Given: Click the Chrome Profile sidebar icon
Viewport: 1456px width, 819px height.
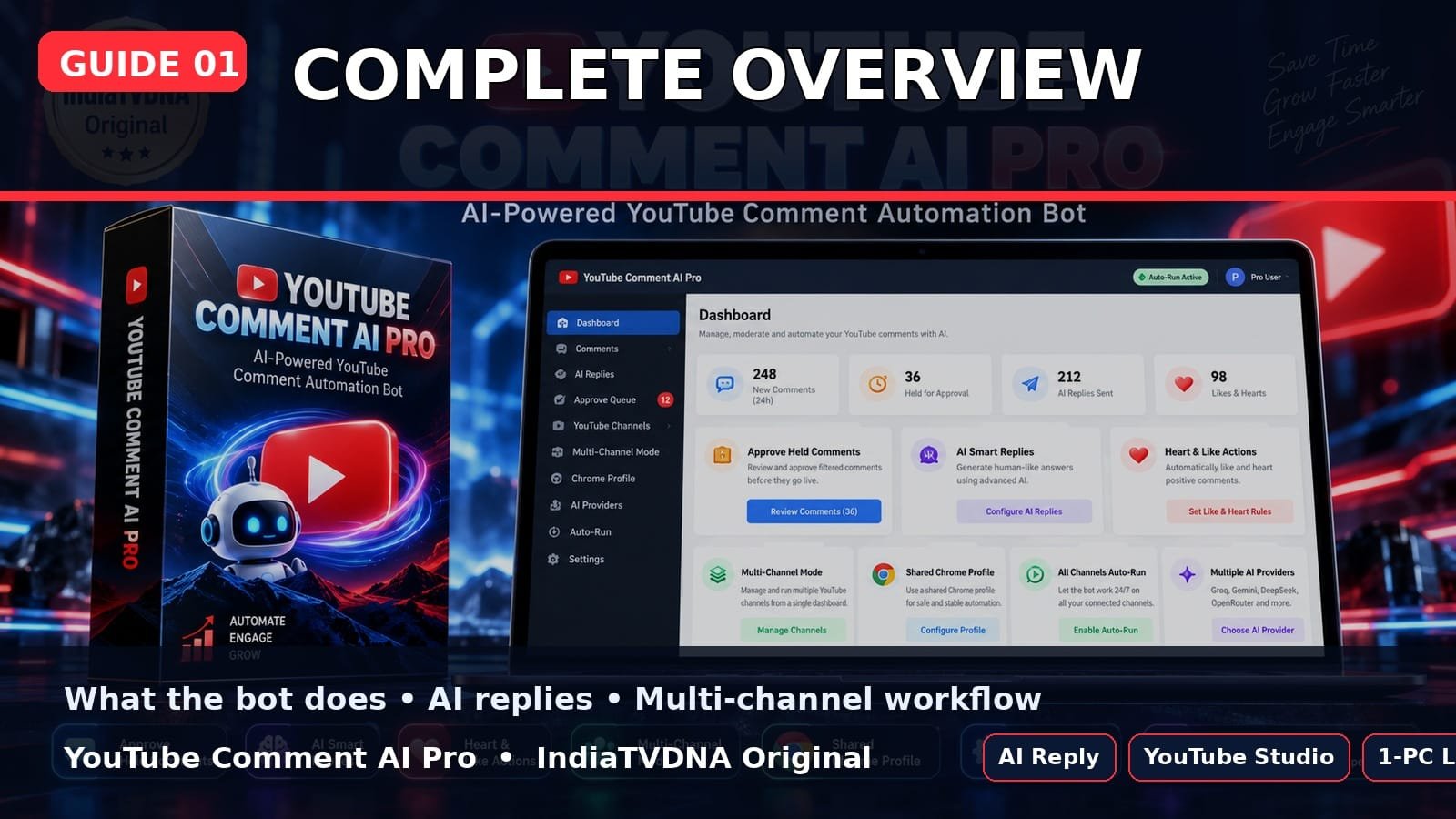Looking at the screenshot, I should (x=556, y=479).
